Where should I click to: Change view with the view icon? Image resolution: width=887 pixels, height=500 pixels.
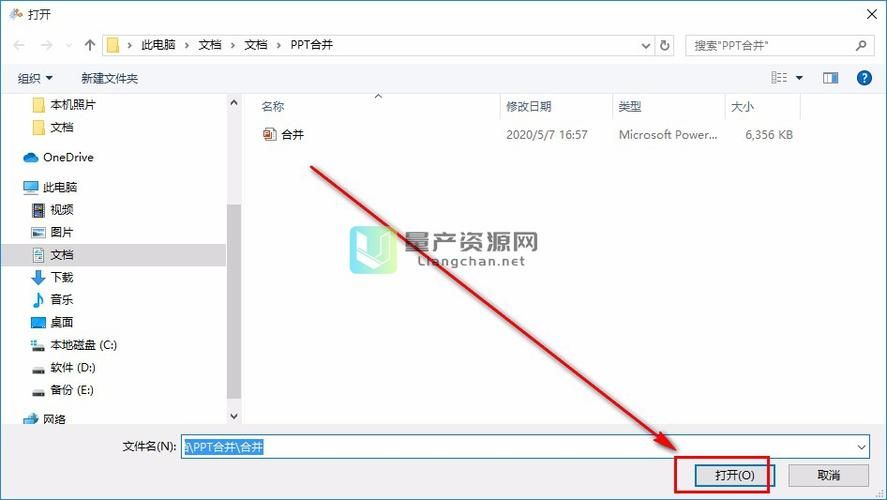click(779, 77)
